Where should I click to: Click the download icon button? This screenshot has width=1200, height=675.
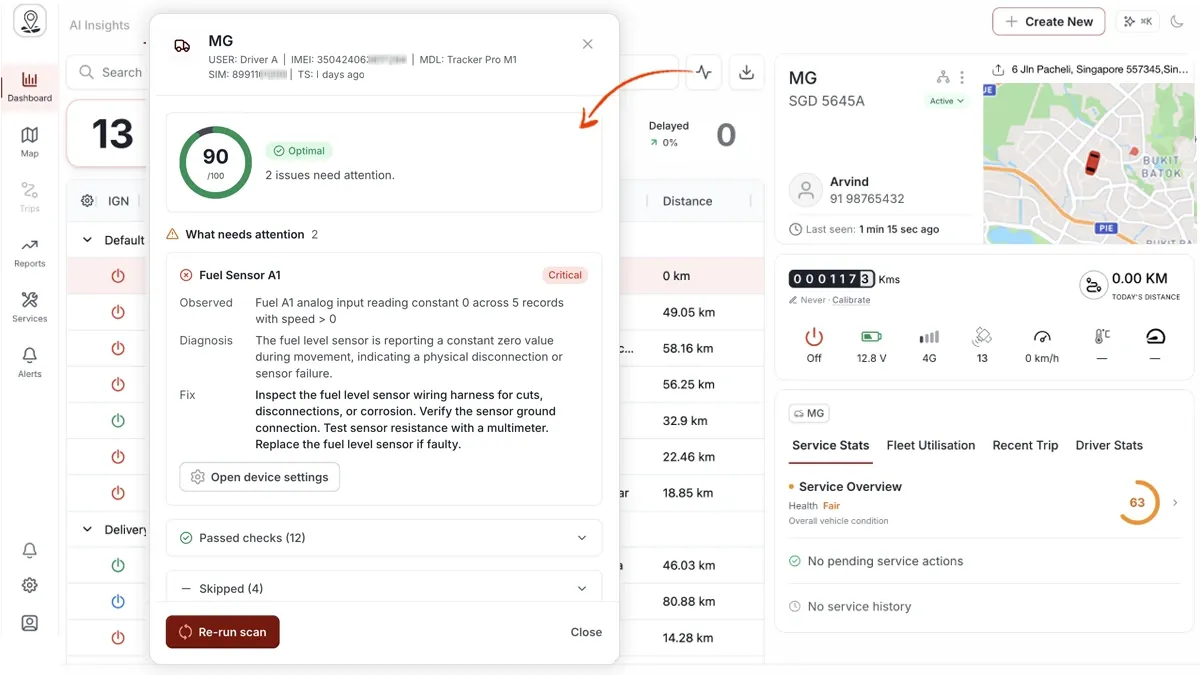click(746, 72)
